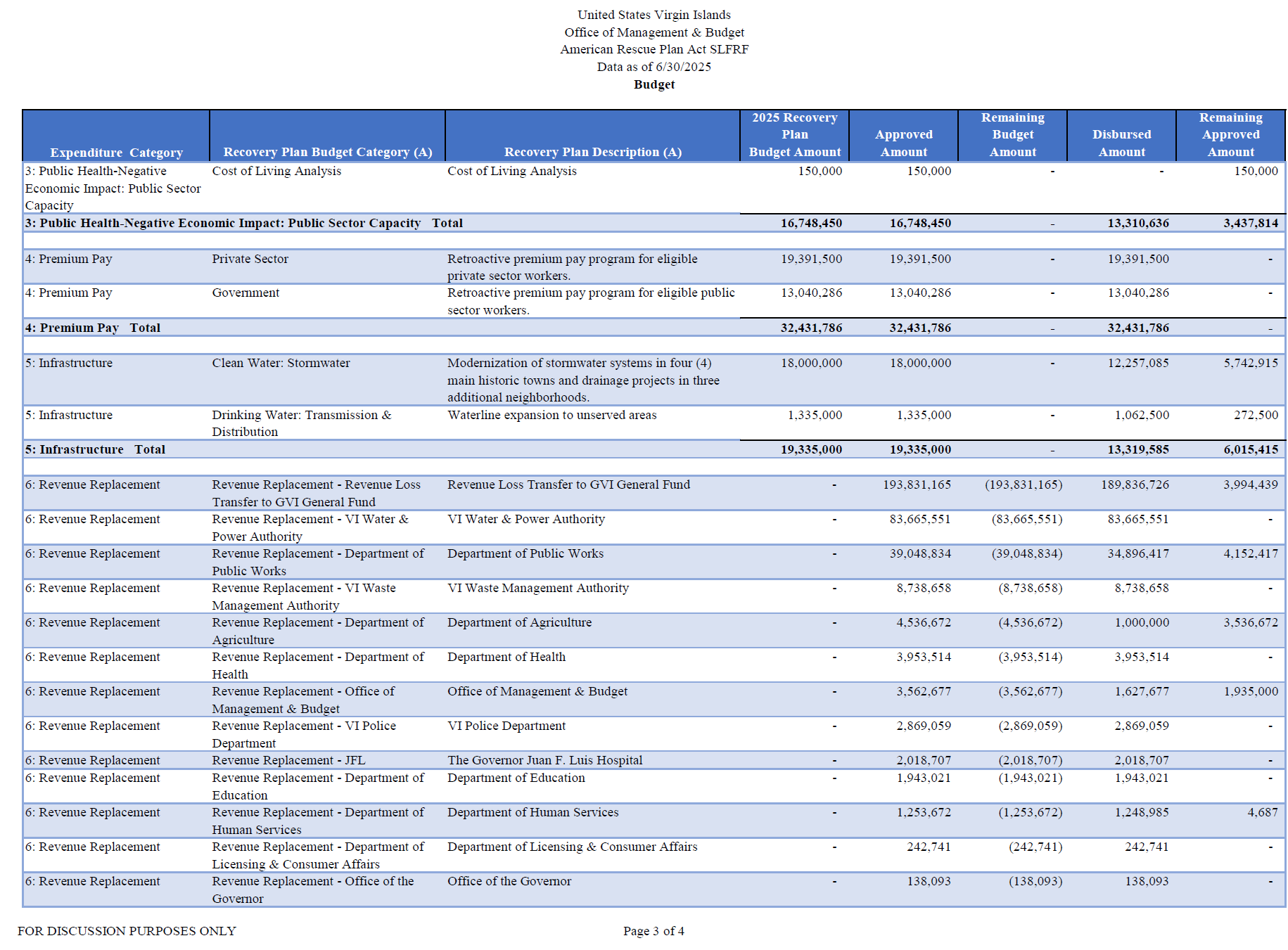Screen dimensions: 1288x950
Task: Click the Infrastructure total disbursed 13,319,585
Action: tap(1138, 449)
